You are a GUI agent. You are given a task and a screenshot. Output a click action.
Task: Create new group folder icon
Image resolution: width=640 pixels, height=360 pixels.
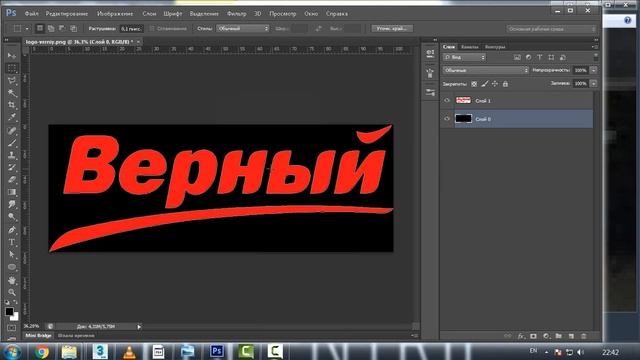point(558,336)
